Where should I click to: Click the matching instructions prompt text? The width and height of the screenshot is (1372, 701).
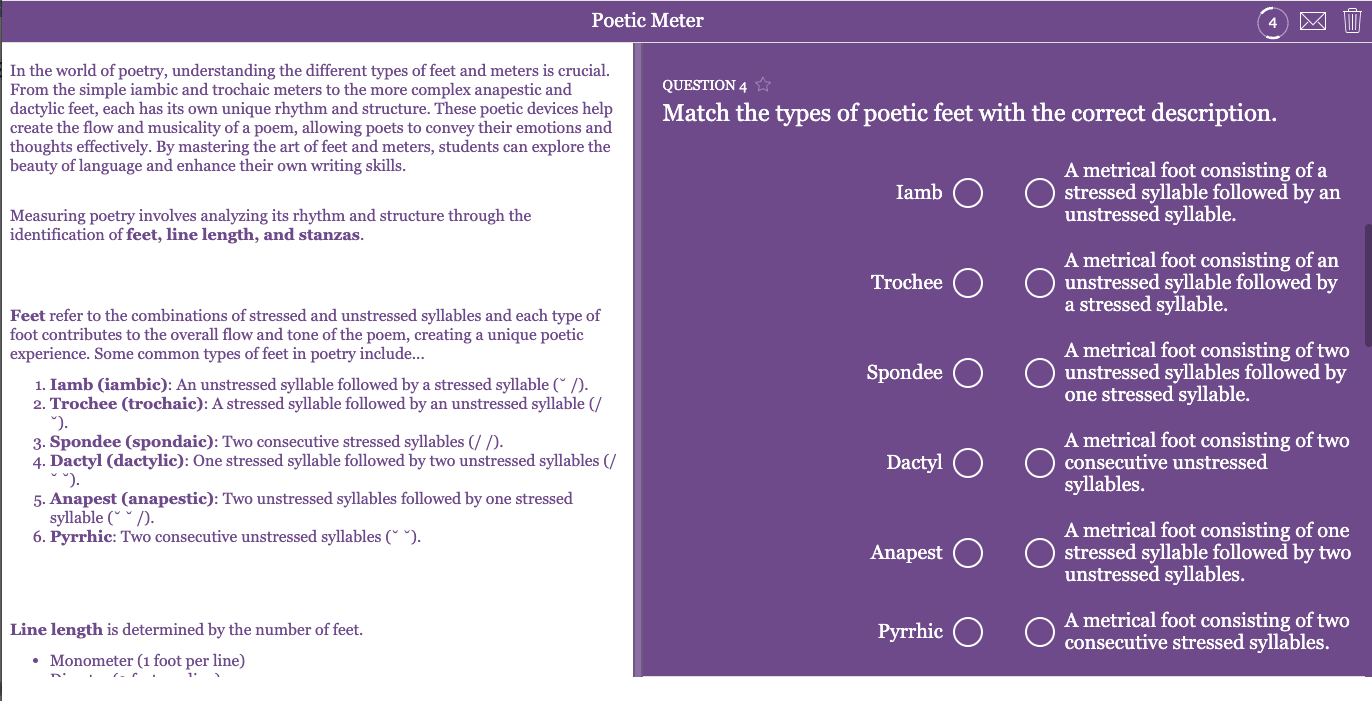970,112
